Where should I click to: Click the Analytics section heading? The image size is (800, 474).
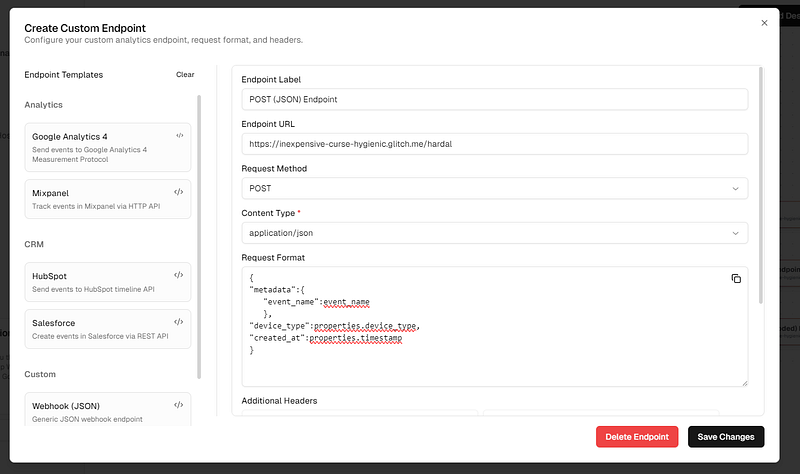pyautogui.click(x=43, y=105)
